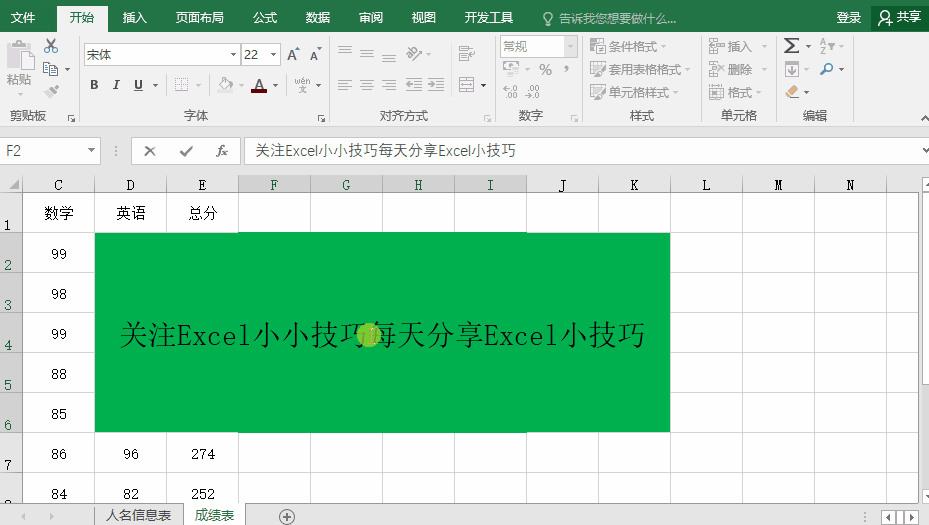Open font color dropdown arrow
This screenshot has width=929, height=525.
276,85
